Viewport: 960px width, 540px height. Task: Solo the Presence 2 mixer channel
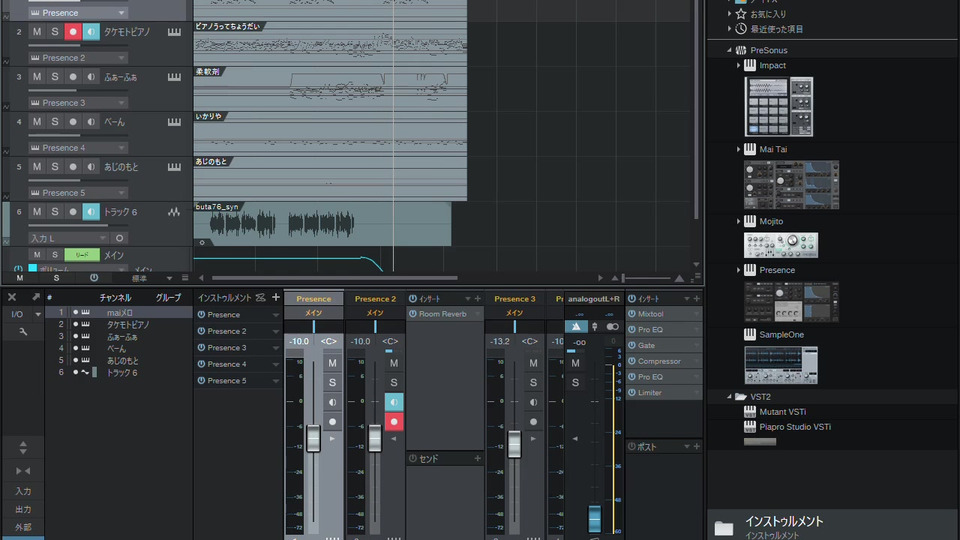[394, 383]
